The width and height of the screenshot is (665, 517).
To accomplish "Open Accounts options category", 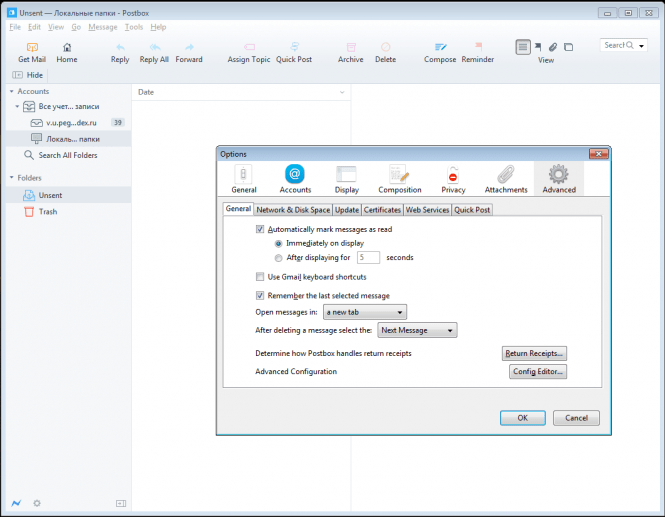I will 295,179.
